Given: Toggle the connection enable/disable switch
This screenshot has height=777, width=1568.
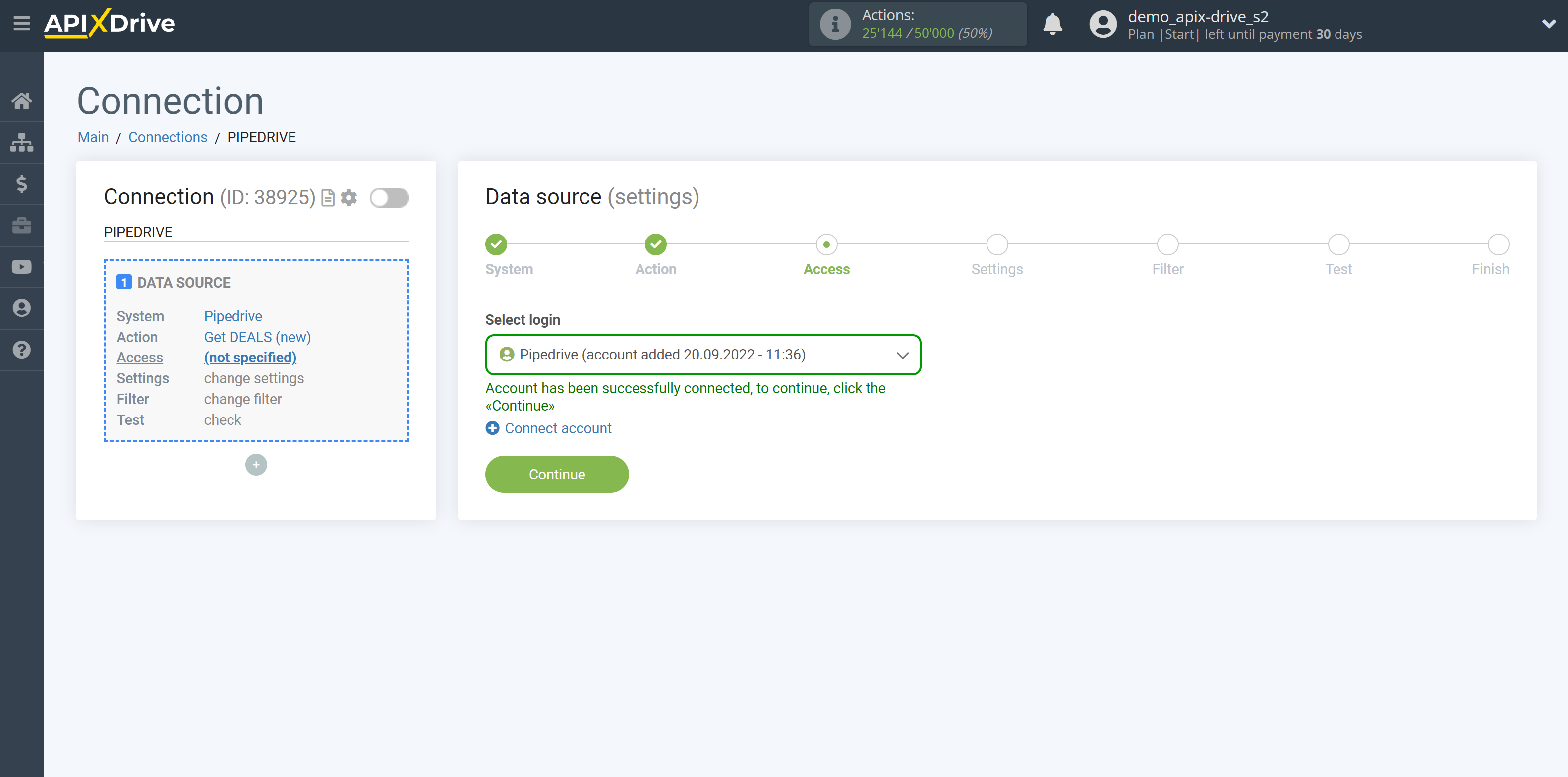Looking at the screenshot, I should [x=390, y=198].
